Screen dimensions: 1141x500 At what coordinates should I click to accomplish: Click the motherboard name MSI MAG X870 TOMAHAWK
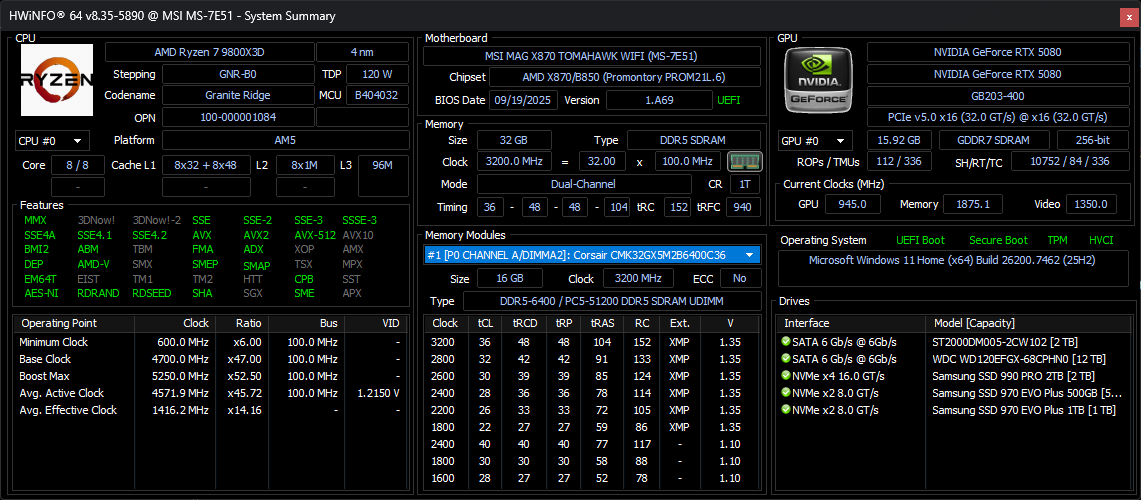pos(592,55)
